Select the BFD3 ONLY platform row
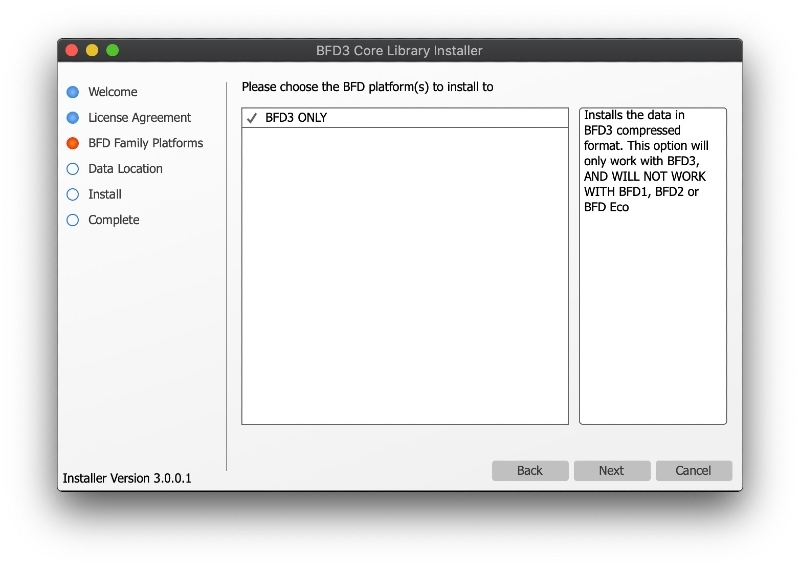 point(405,118)
